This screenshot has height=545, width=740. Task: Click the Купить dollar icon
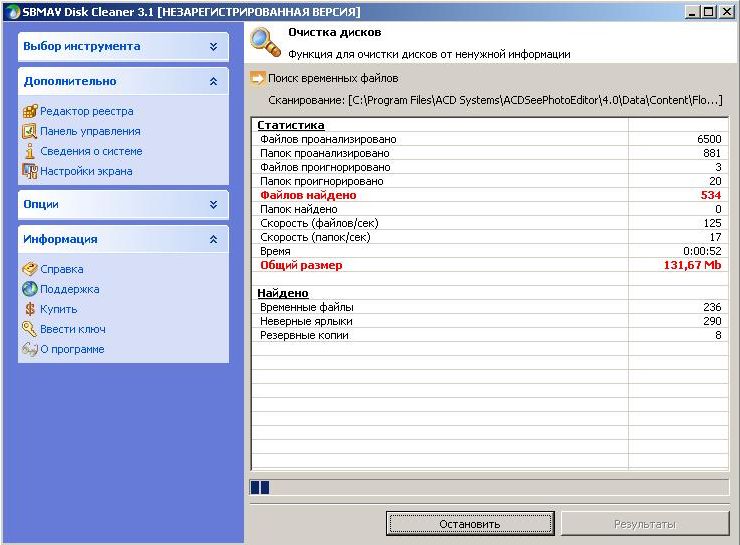coord(30,309)
